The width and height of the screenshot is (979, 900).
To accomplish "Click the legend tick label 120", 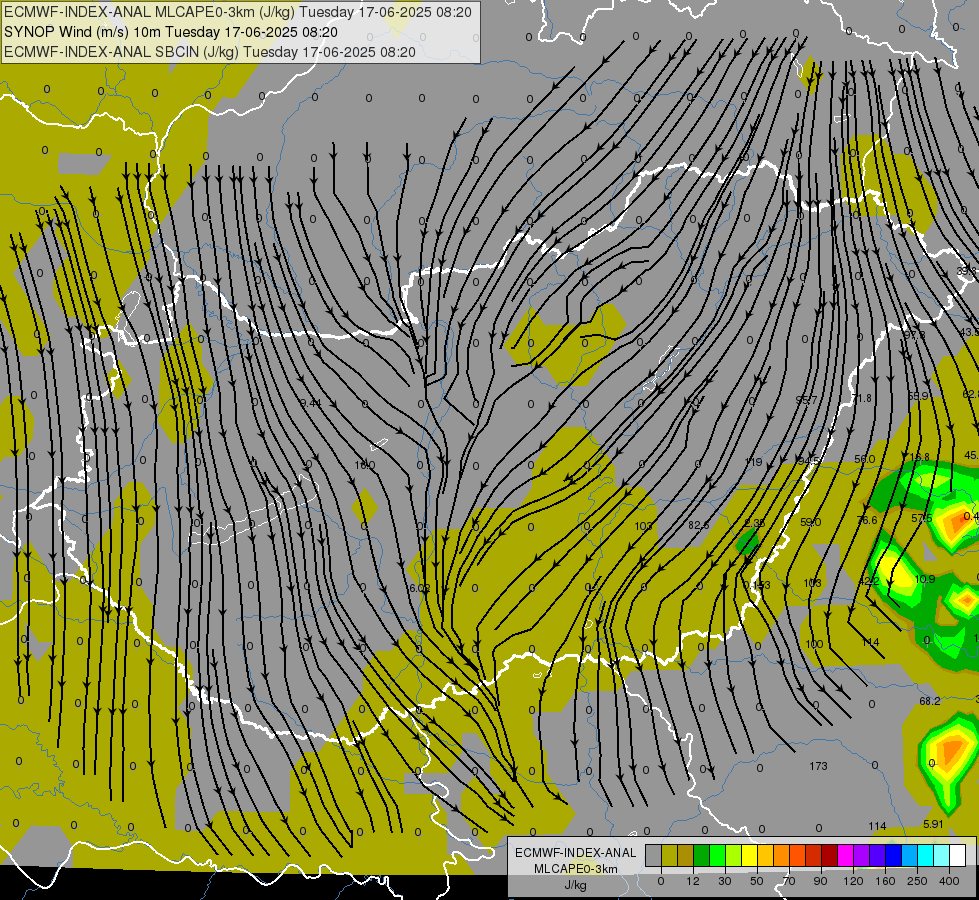I will pos(854,881).
